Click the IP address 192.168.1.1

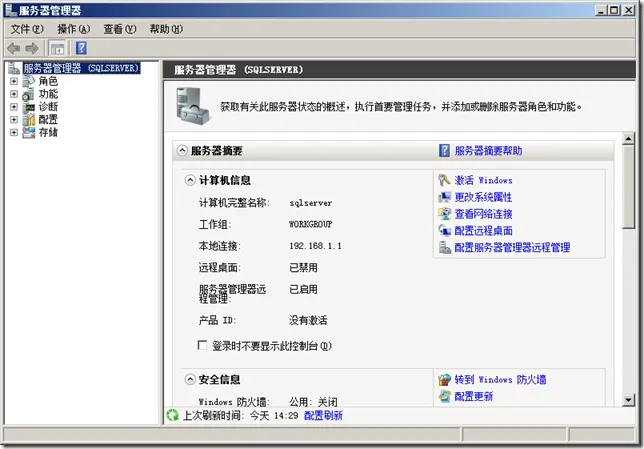315,246
